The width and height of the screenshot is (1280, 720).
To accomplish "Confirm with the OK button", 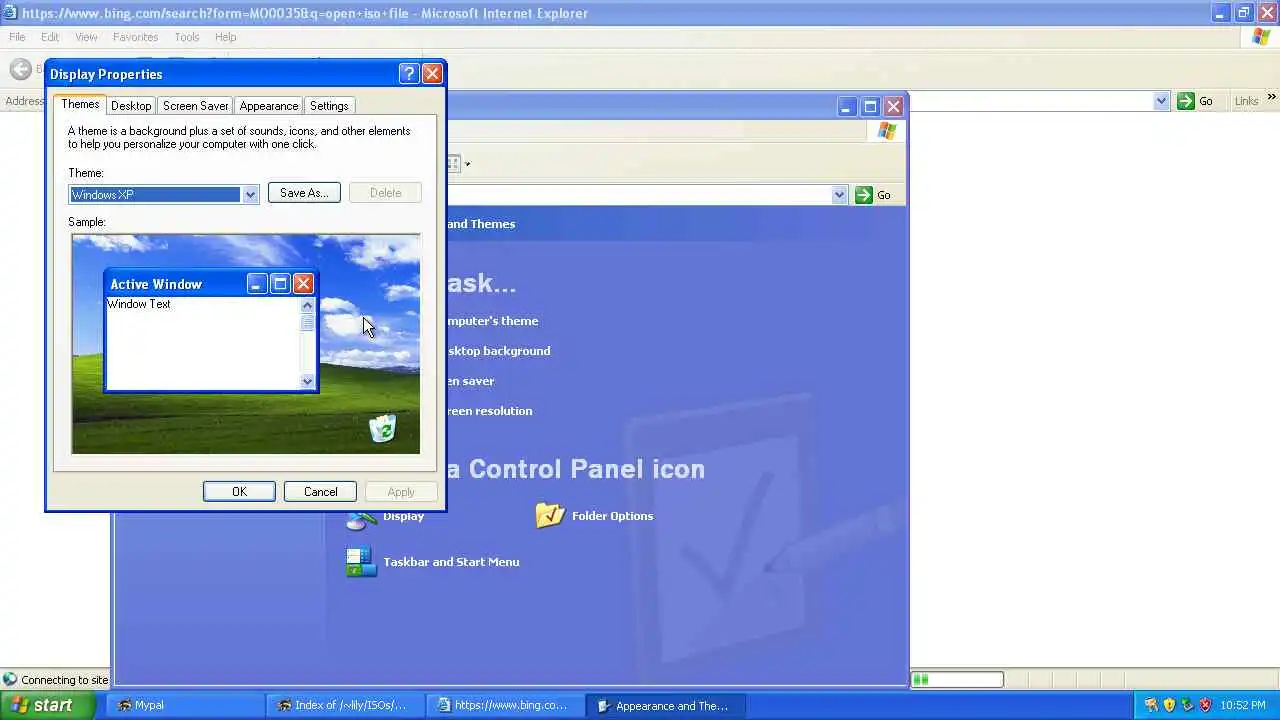I will (x=239, y=492).
